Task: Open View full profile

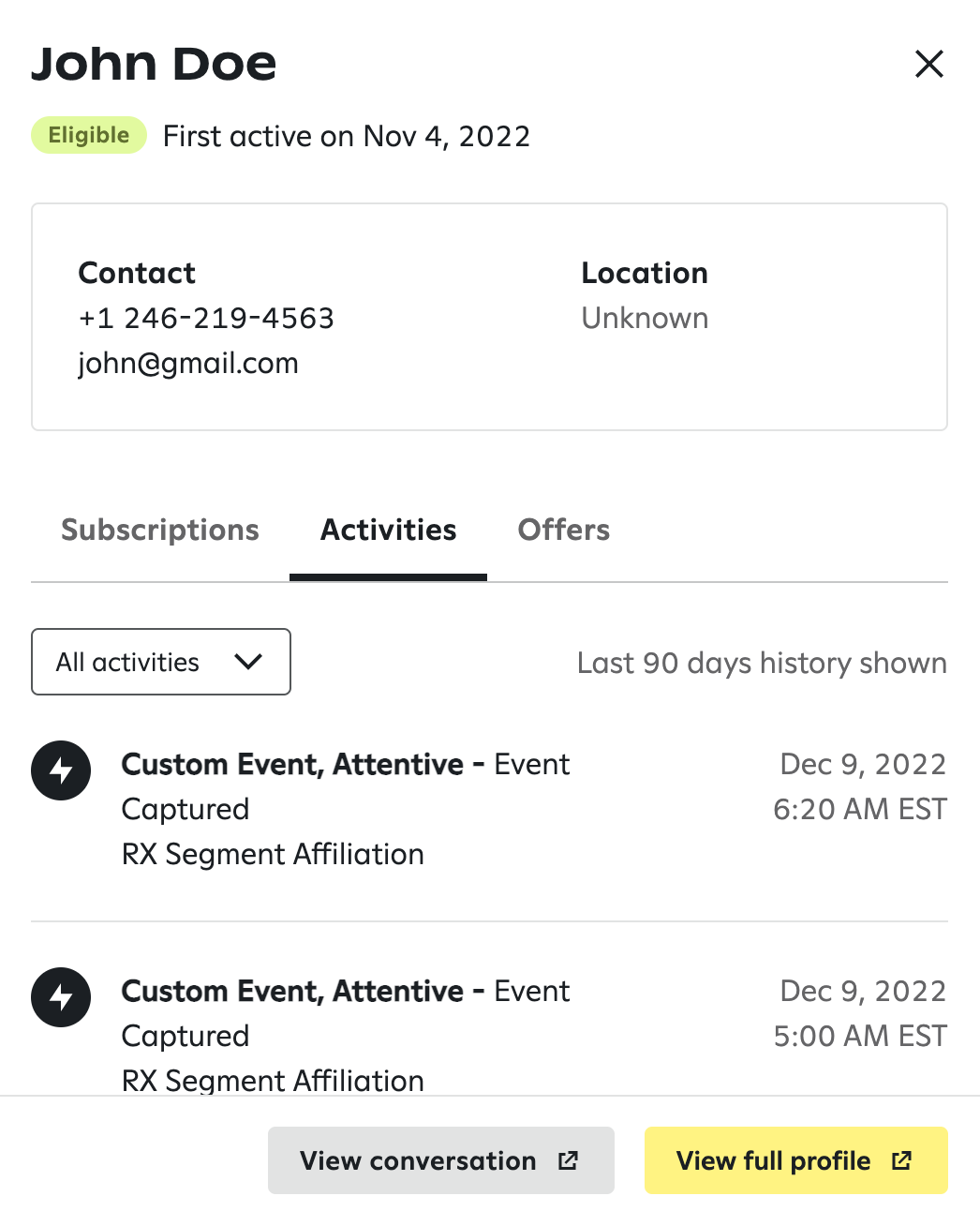Action: pos(773,1160)
